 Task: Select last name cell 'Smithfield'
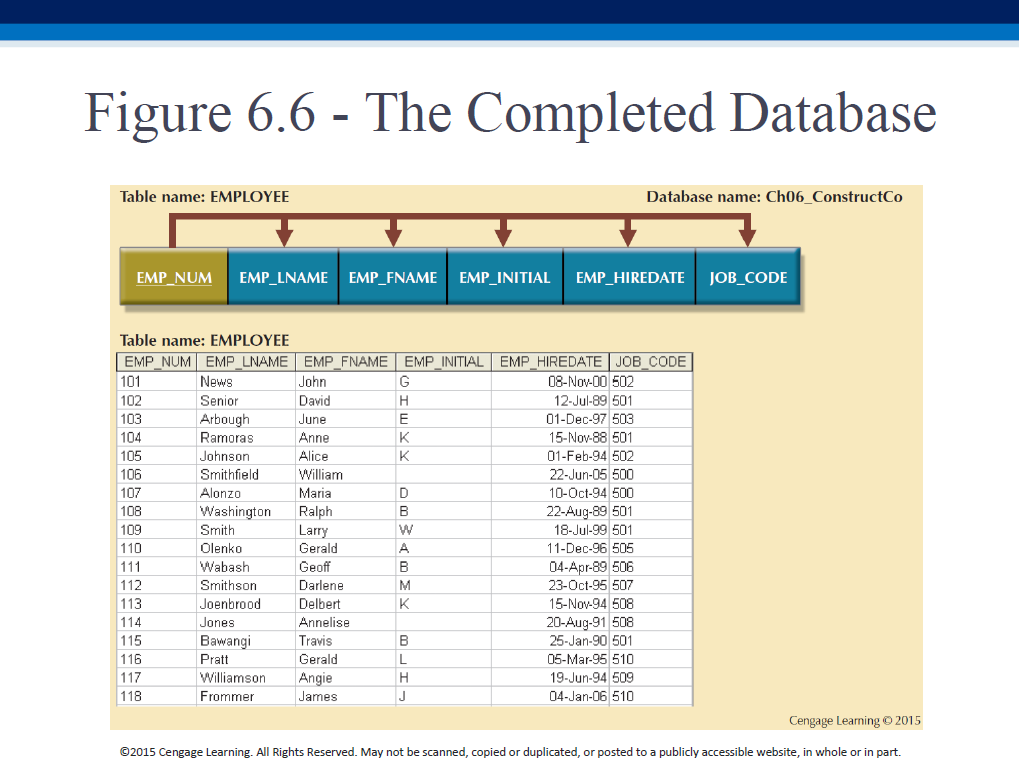coord(246,474)
